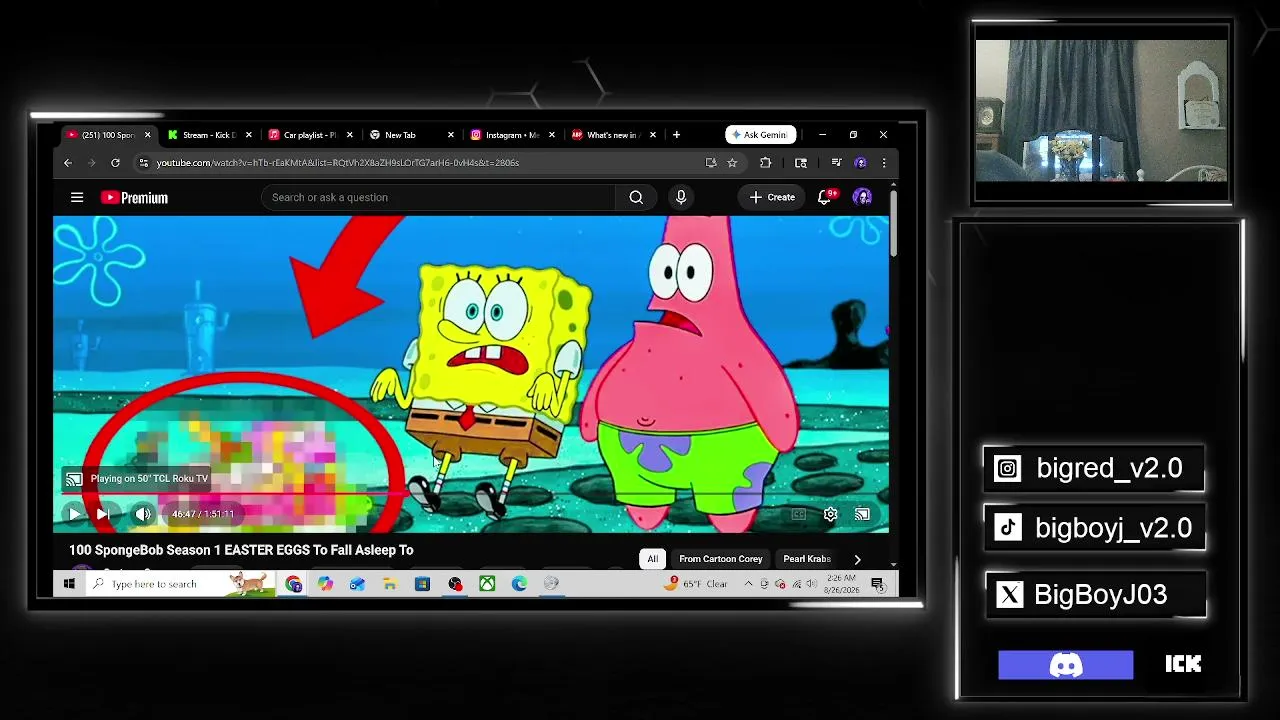1280x720 pixels.
Task: Open the YouTube guide hamburger menu
Action: [77, 197]
